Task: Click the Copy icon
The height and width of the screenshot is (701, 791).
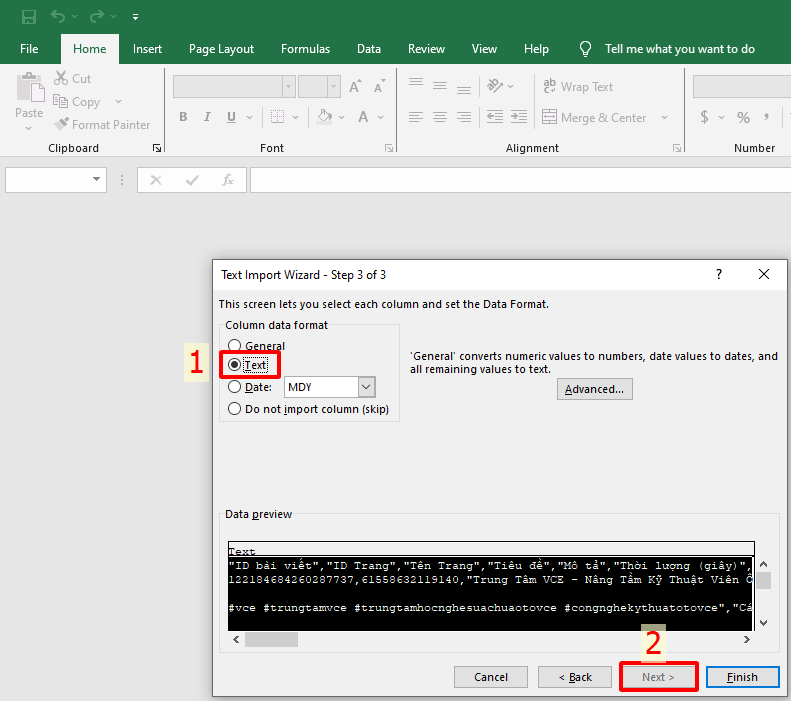Action: 61,101
